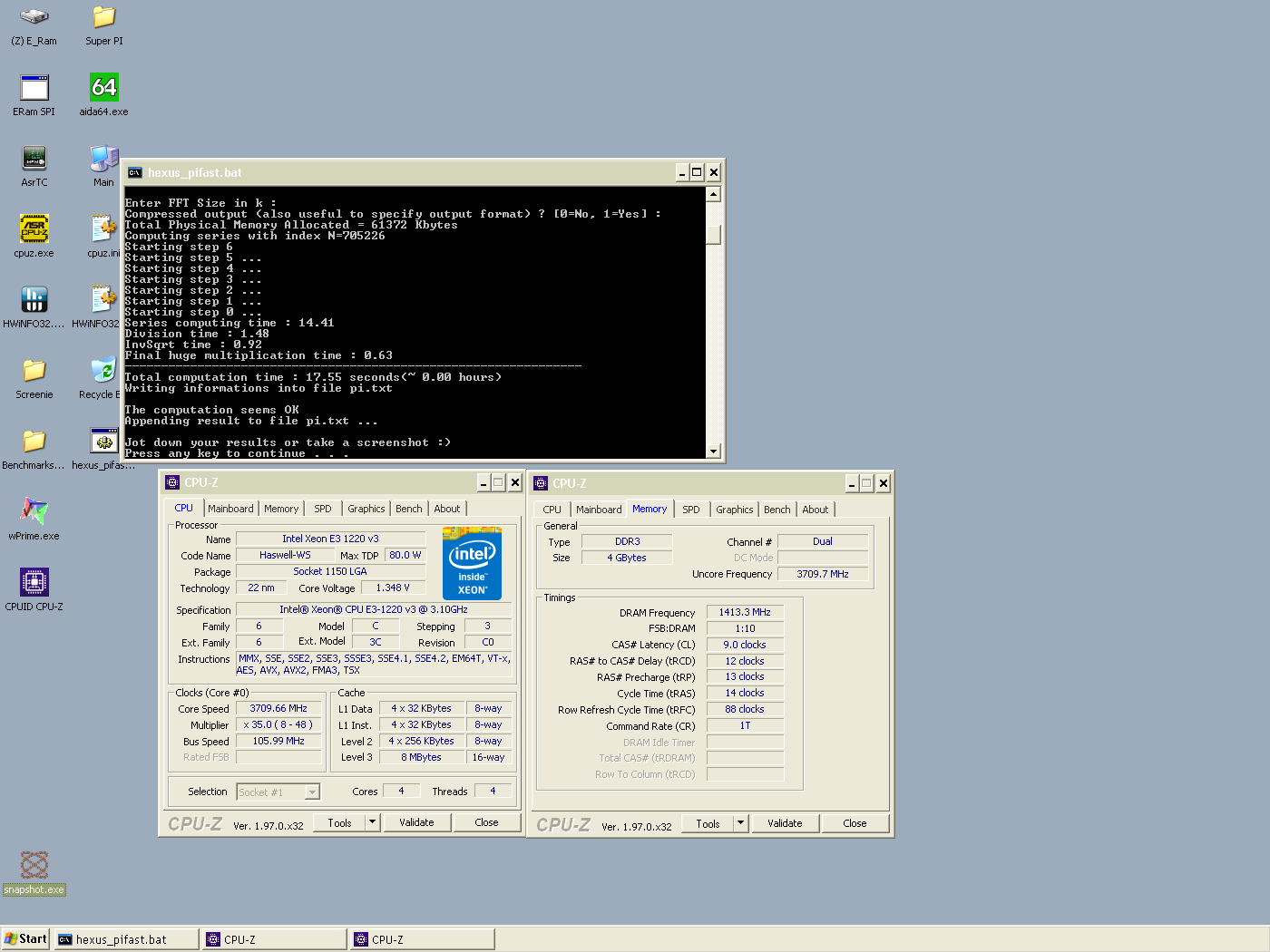This screenshot has width=1270, height=952.
Task: Click the Uncore Frequency 3709.7 MHz value
Action: point(823,575)
